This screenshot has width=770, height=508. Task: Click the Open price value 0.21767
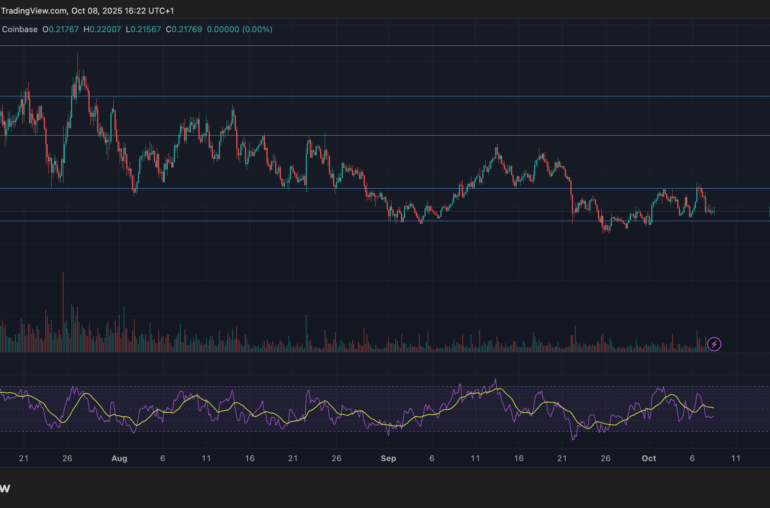pyautogui.click(x=72, y=29)
